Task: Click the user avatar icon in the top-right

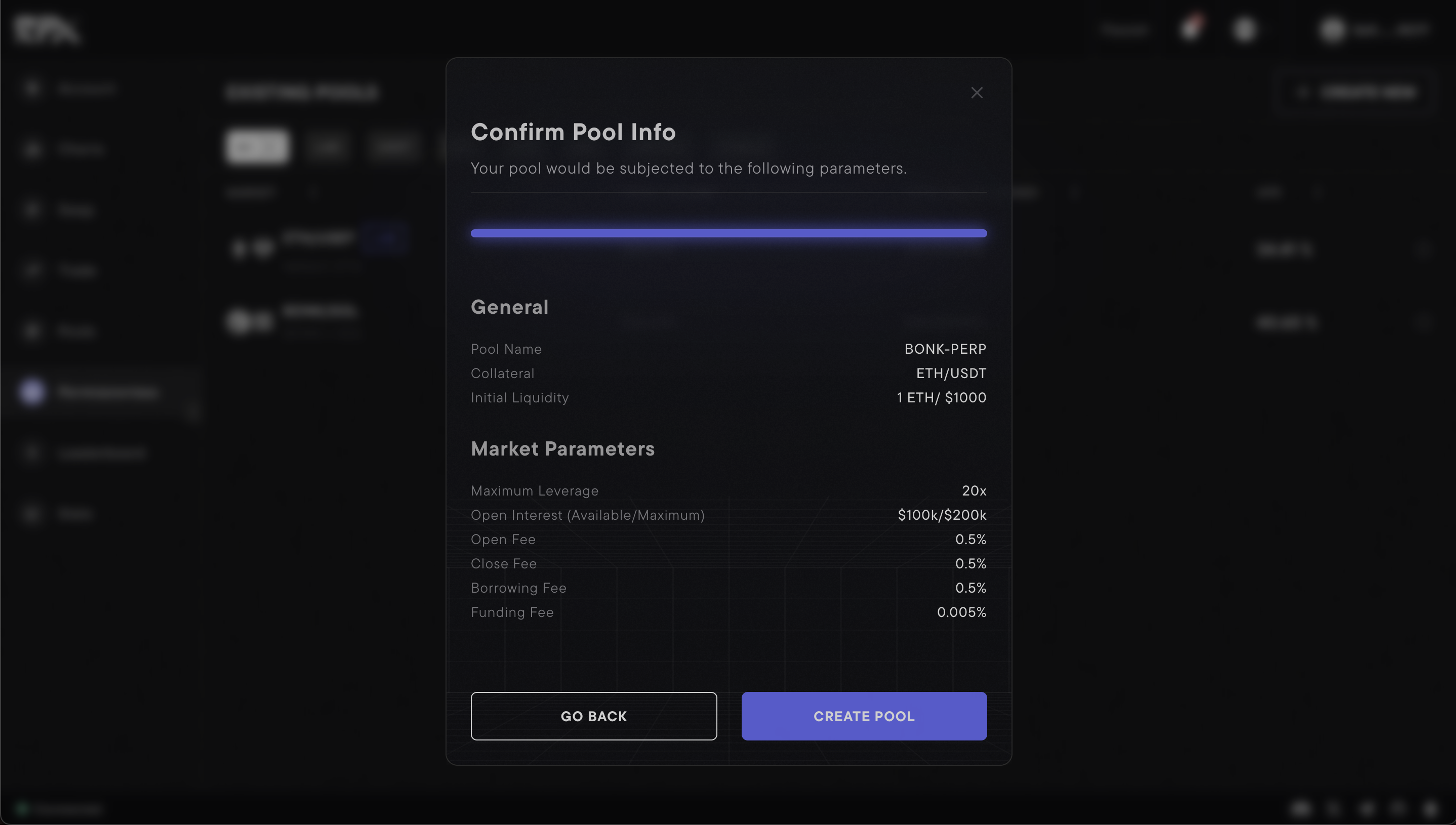Action: 1331,29
